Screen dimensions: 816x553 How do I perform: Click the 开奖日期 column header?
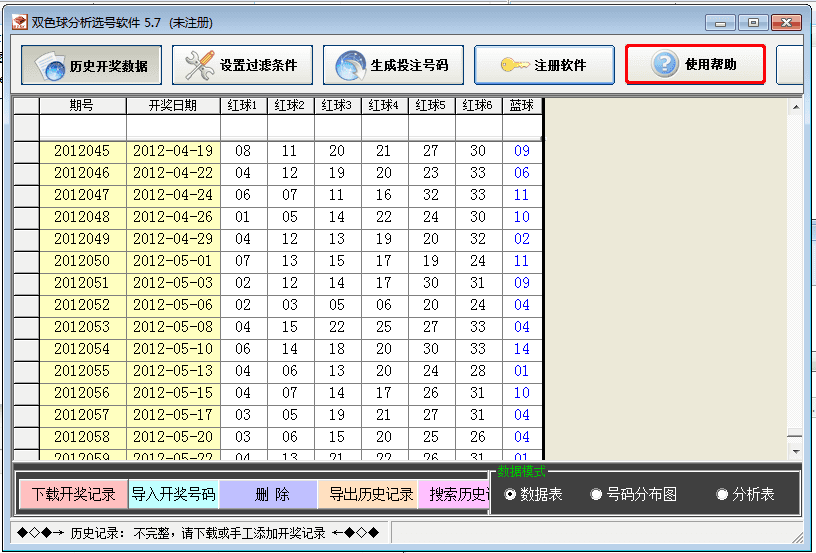[x=172, y=106]
